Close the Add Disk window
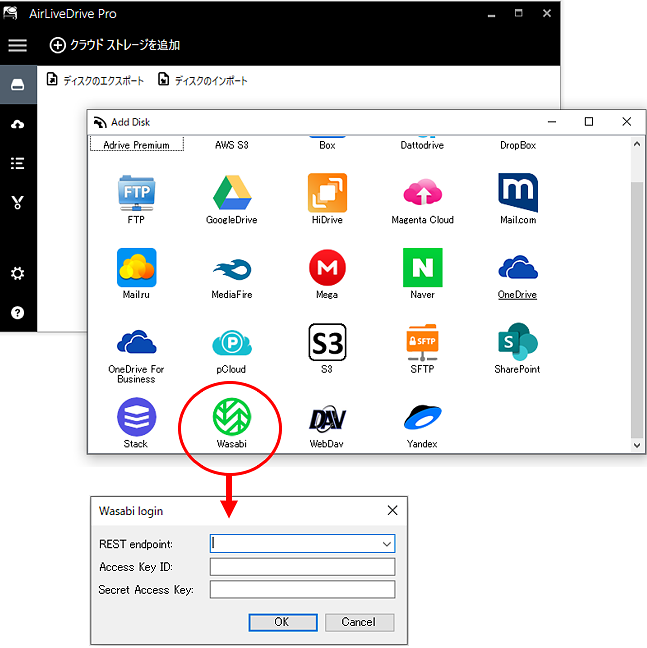The width and height of the screenshot is (647, 648). tap(627, 122)
